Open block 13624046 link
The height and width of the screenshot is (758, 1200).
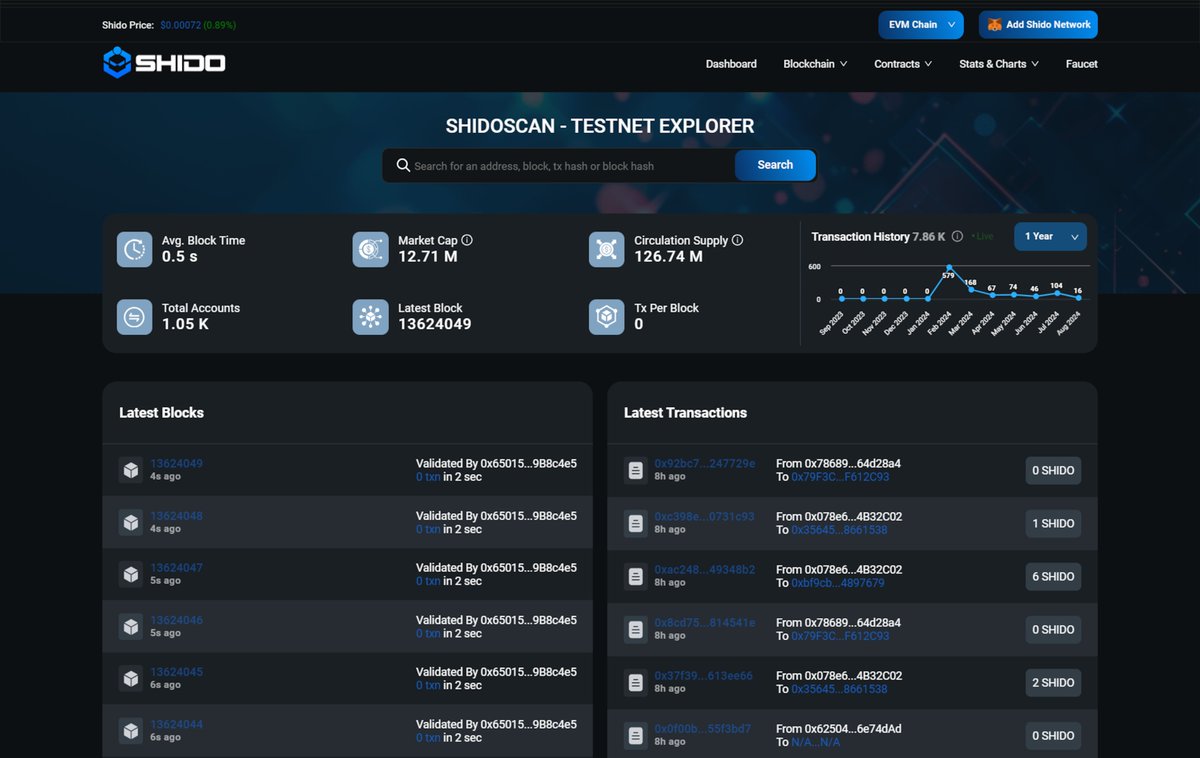(176, 620)
